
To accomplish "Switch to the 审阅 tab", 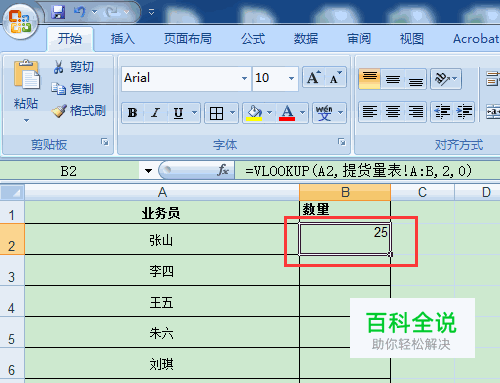I will 359,39.
